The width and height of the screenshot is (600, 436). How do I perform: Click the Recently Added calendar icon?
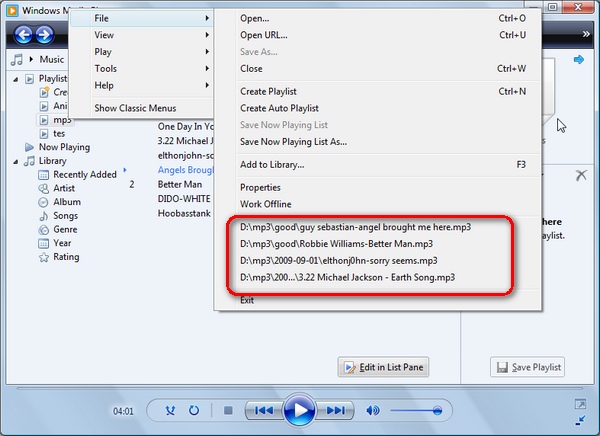coord(44,175)
